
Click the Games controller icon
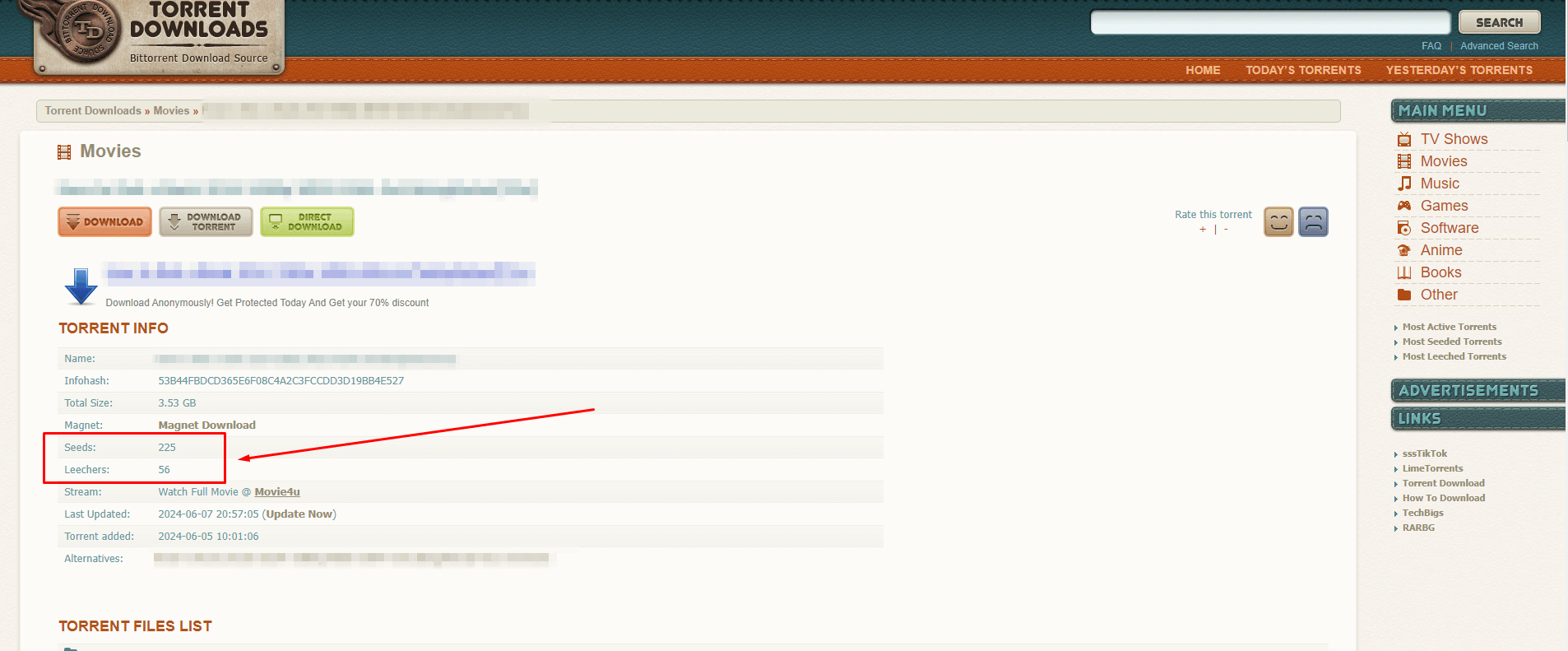pos(1404,206)
